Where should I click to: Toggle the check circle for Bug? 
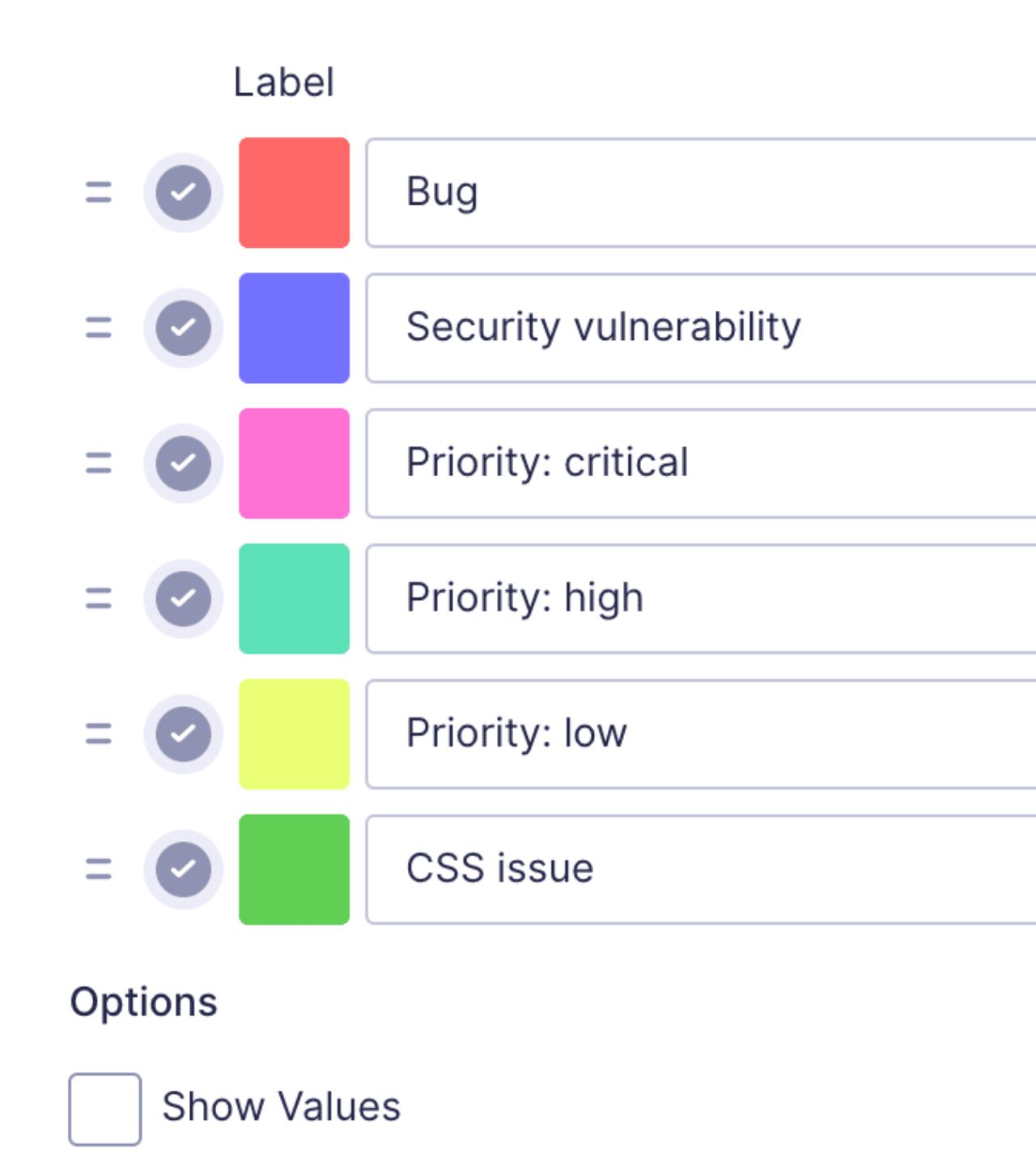coord(183,192)
